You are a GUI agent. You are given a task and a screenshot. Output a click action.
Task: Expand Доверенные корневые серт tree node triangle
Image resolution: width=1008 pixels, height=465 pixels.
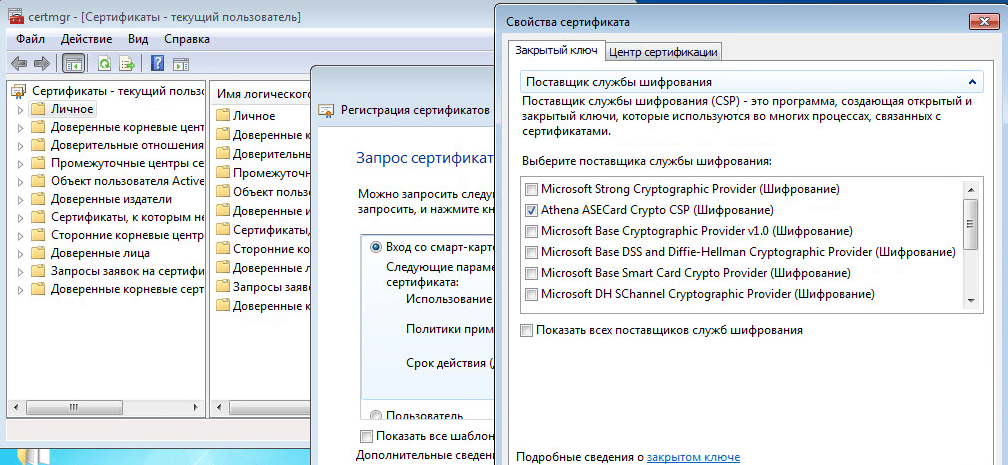tap(21, 289)
